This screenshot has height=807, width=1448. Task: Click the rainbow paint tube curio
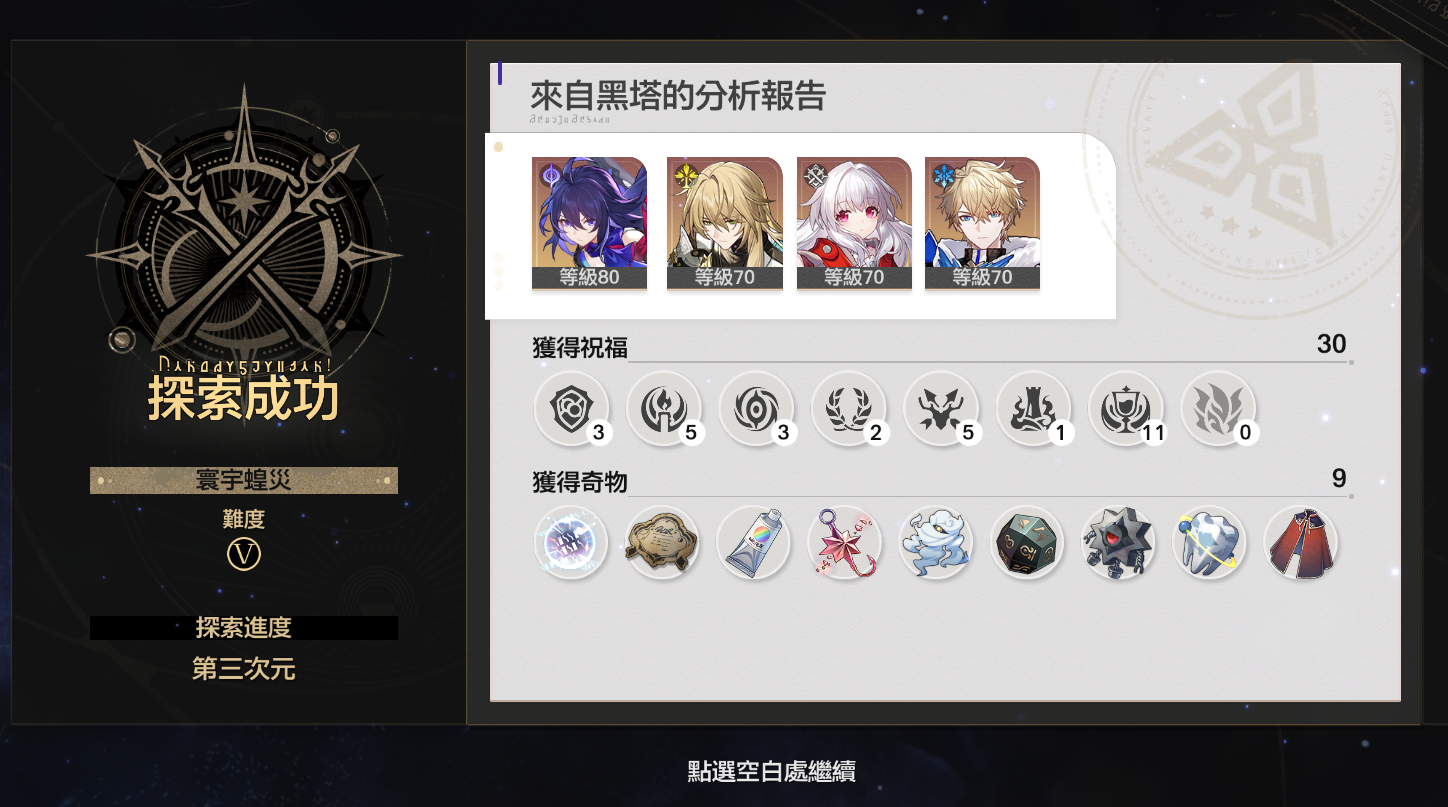[x=754, y=542]
